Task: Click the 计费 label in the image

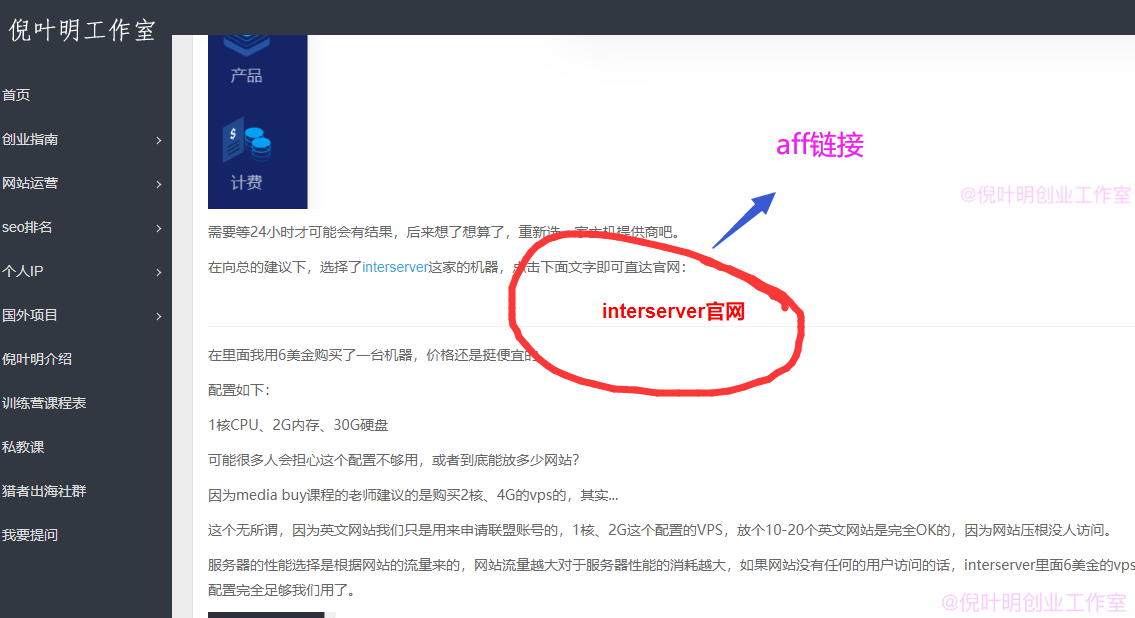Action: [246, 182]
